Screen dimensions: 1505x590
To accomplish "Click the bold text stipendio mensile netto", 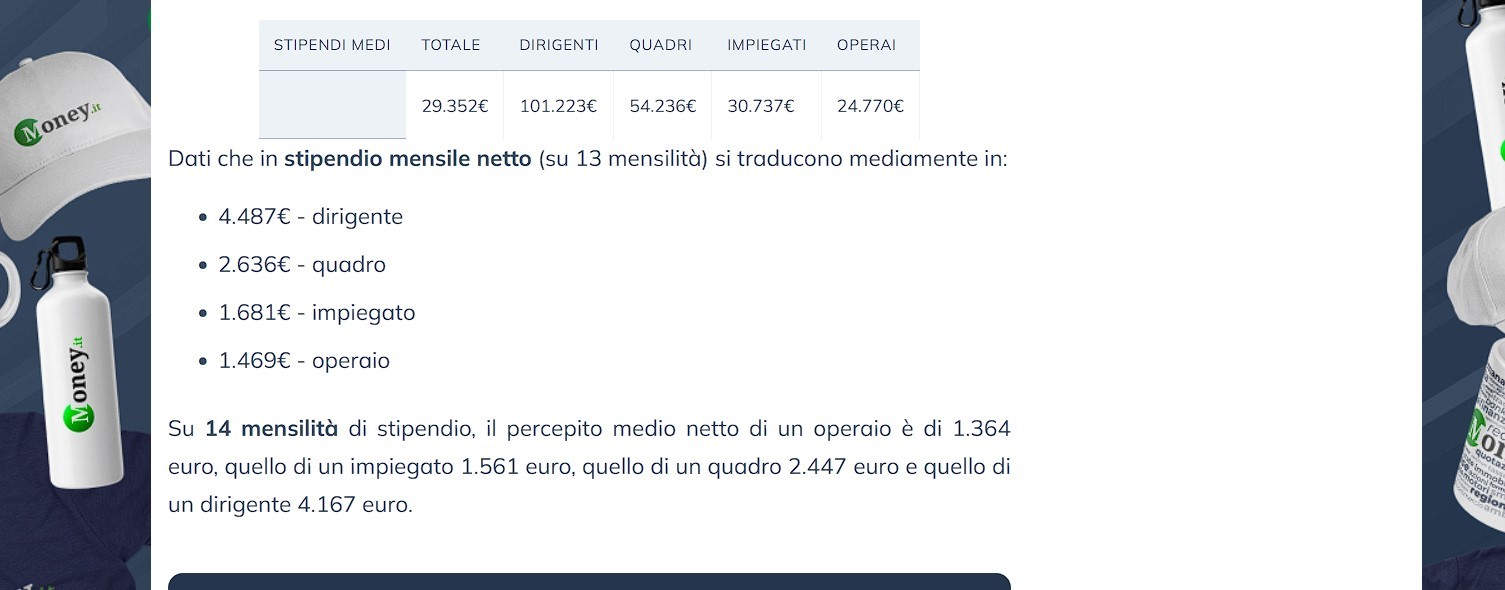I will point(408,159).
